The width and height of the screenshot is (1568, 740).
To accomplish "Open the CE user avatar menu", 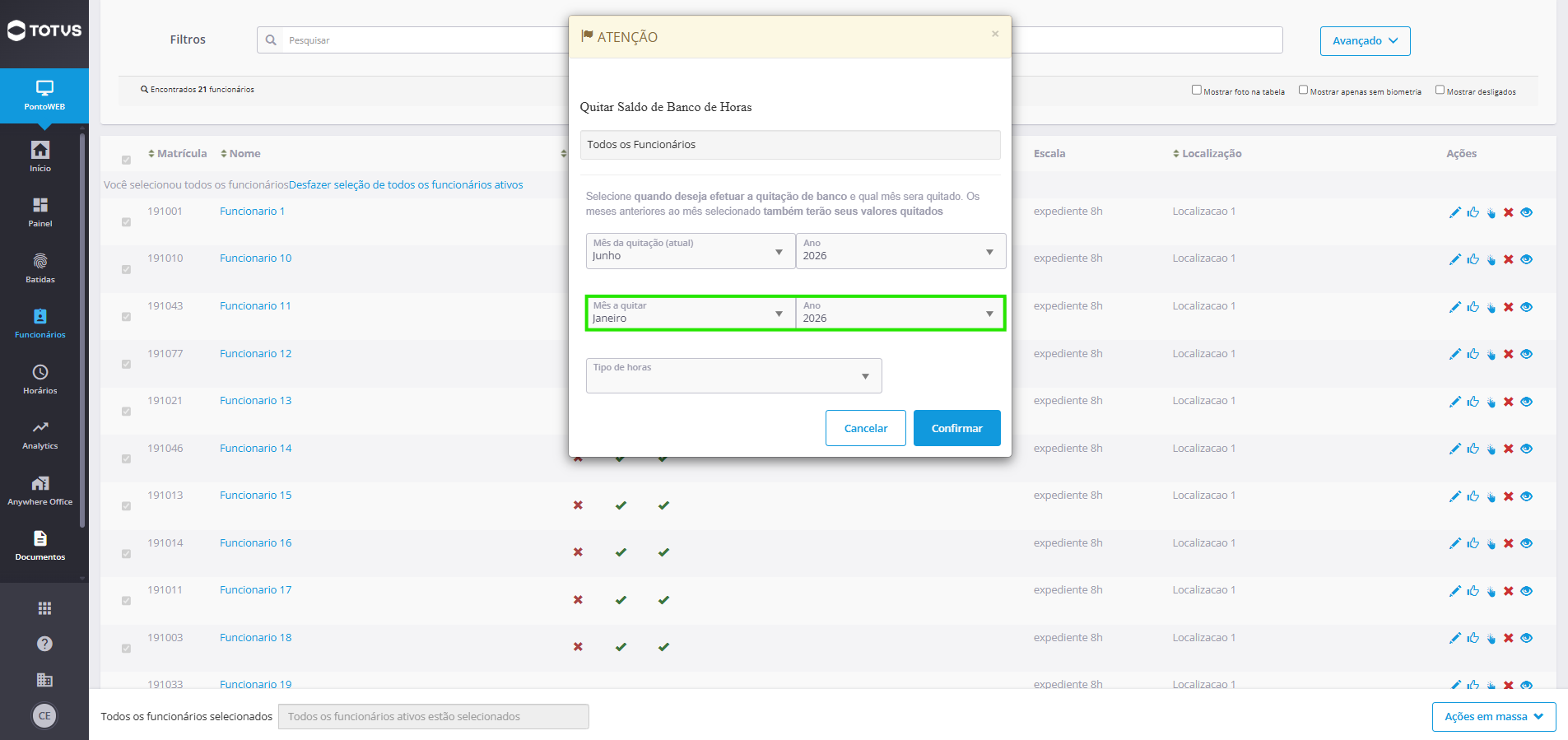I will (44, 715).
